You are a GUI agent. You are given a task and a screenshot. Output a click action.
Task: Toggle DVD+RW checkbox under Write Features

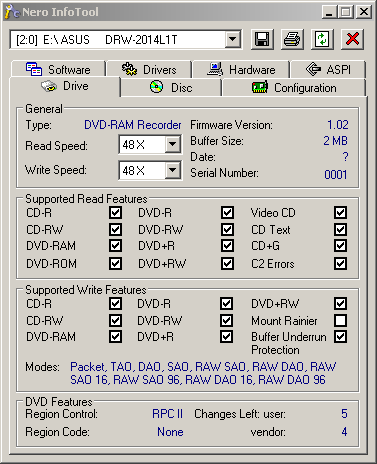pyautogui.click(x=340, y=304)
